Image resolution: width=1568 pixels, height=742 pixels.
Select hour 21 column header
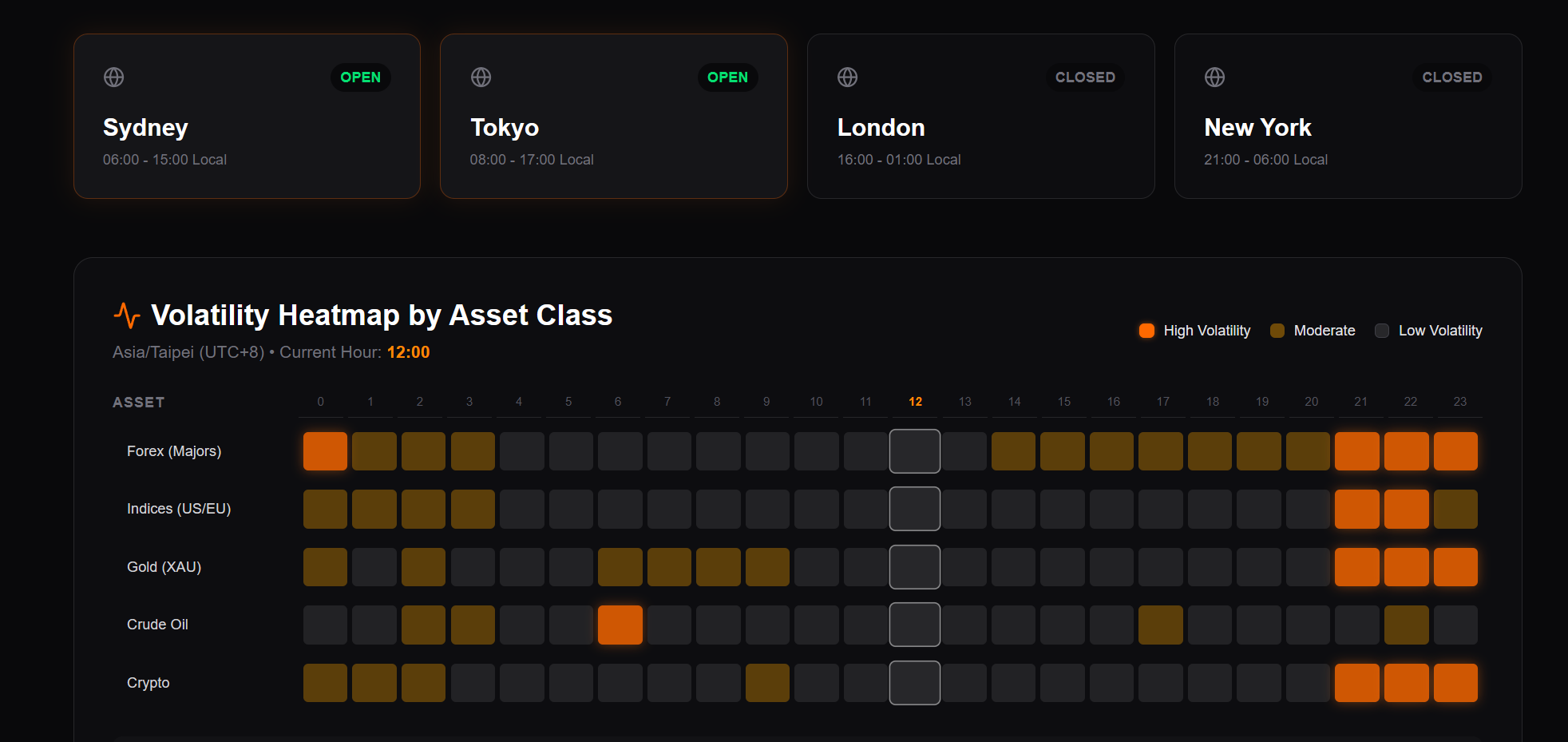point(1360,402)
